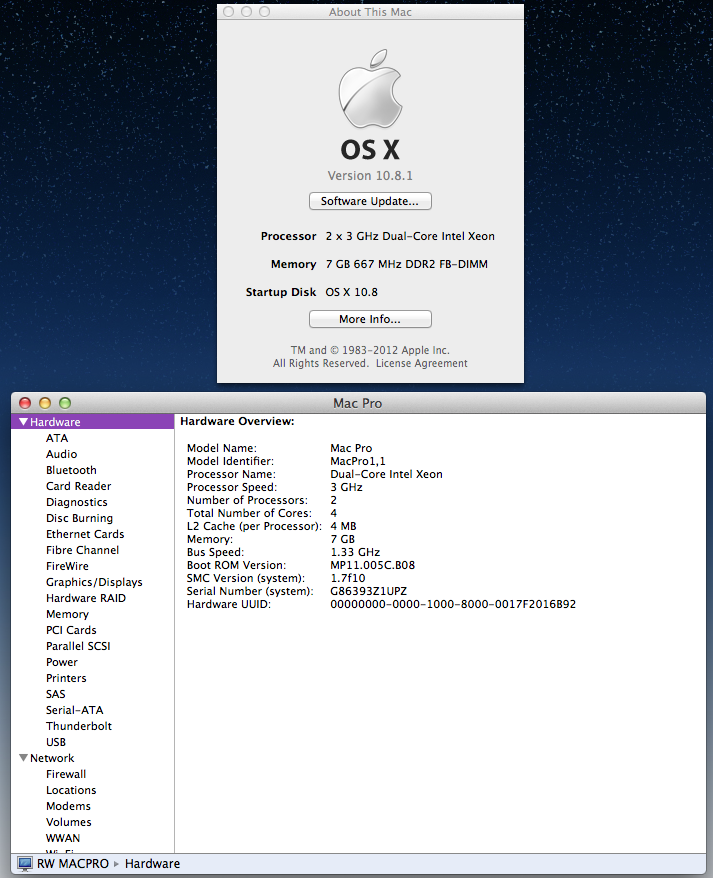Select ATA in the Hardware list

pos(57,438)
